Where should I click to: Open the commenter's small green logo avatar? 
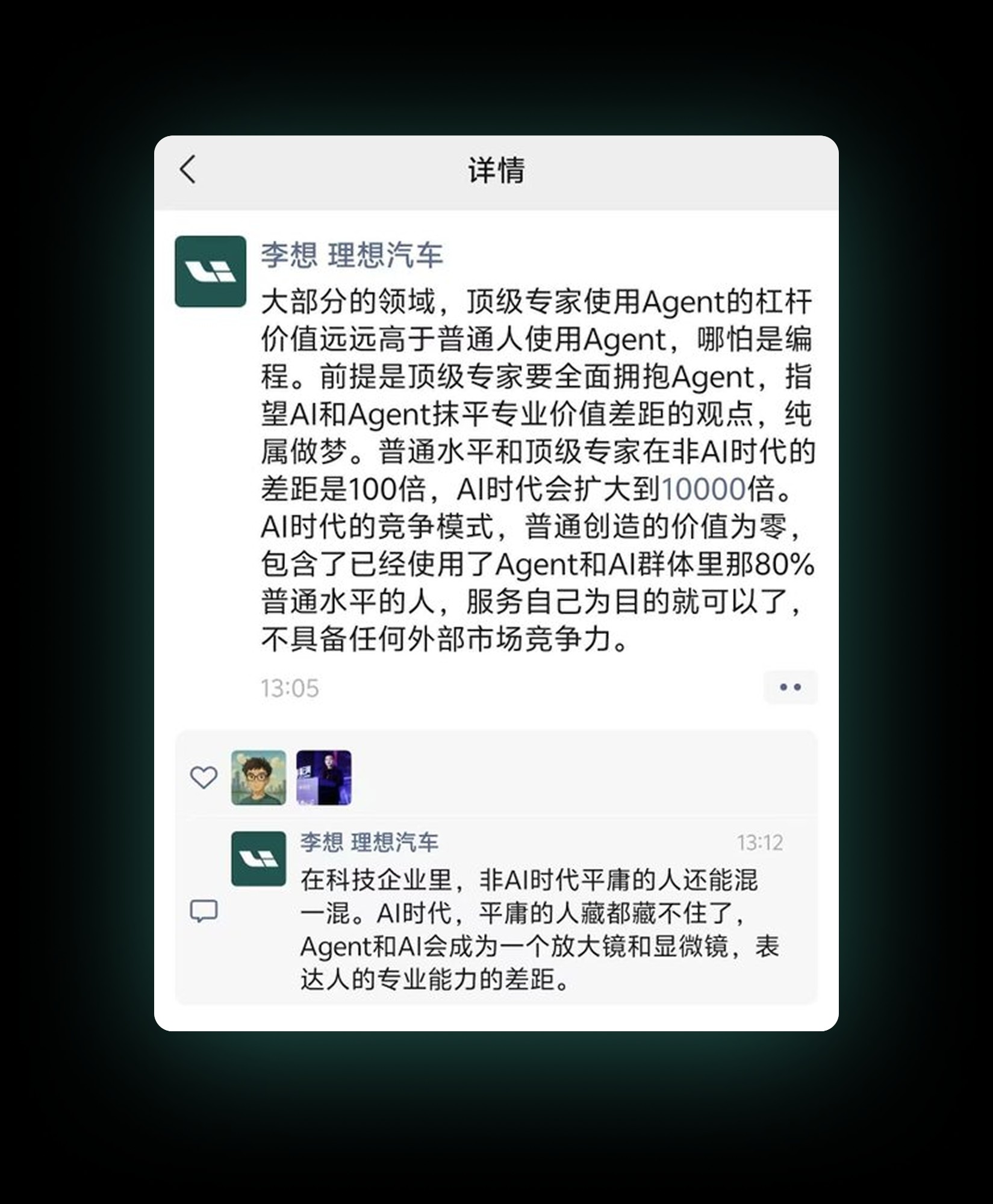pyautogui.click(x=258, y=859)
